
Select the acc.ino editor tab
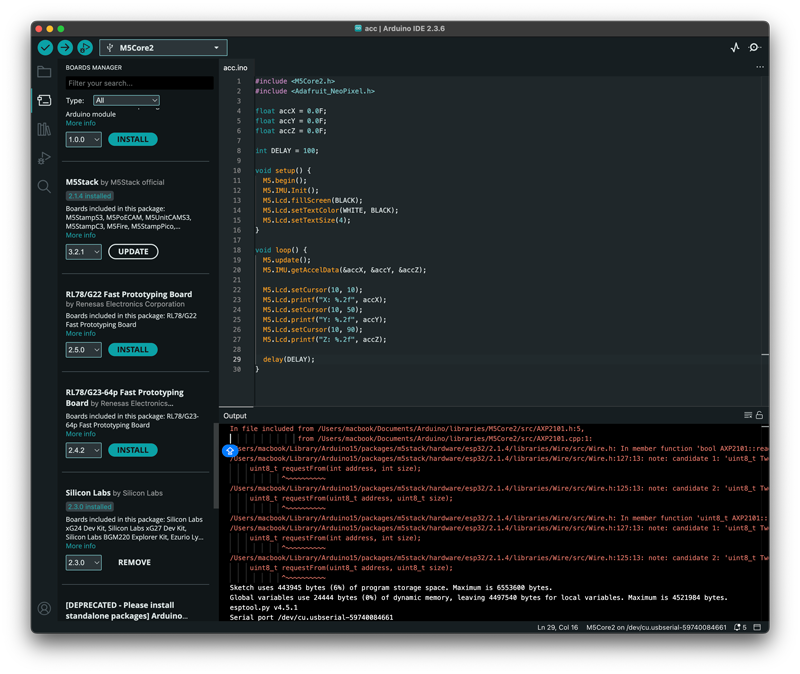[x=236, y=67]
